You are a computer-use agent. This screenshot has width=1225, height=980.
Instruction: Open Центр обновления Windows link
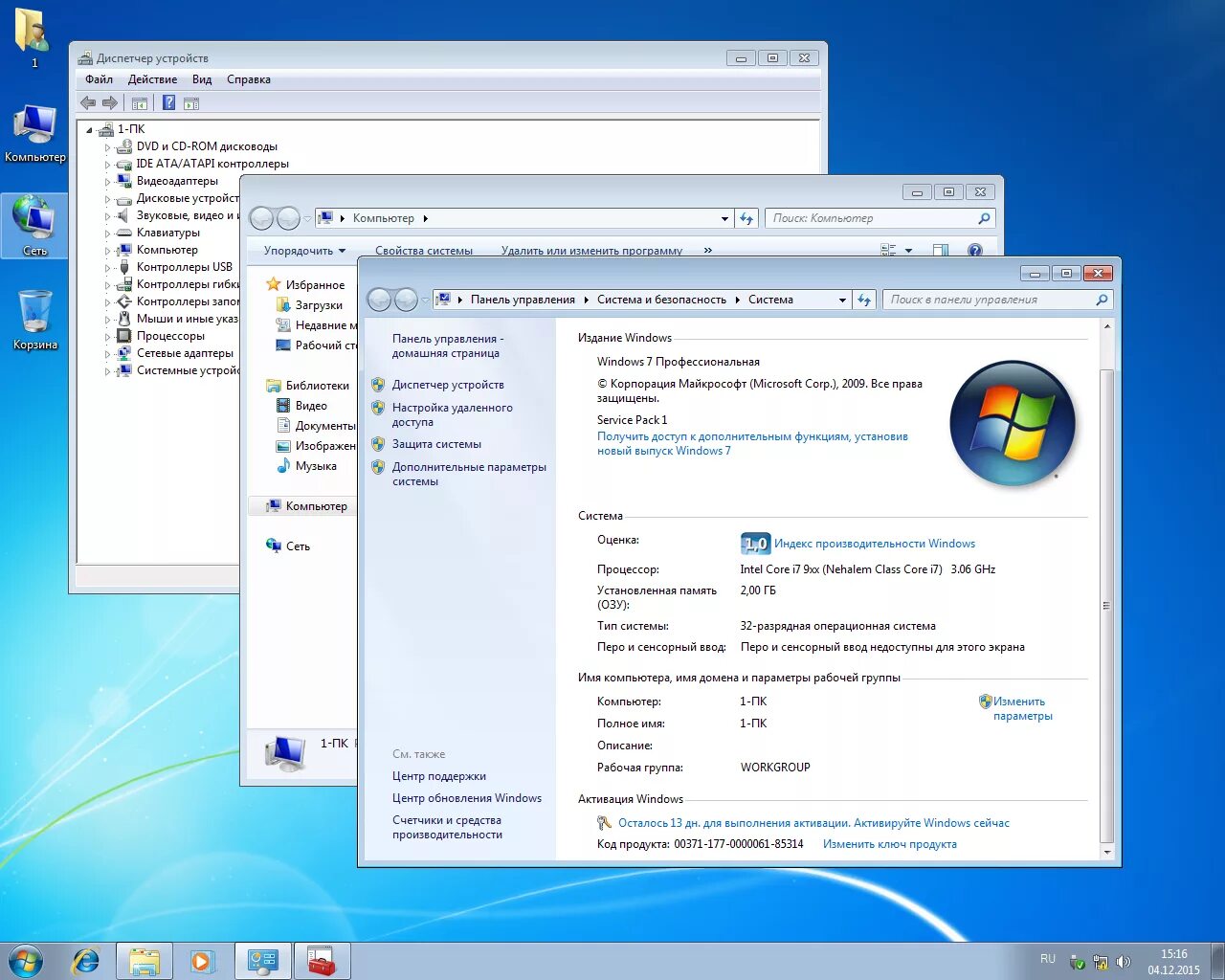click(x=467, y=798)
